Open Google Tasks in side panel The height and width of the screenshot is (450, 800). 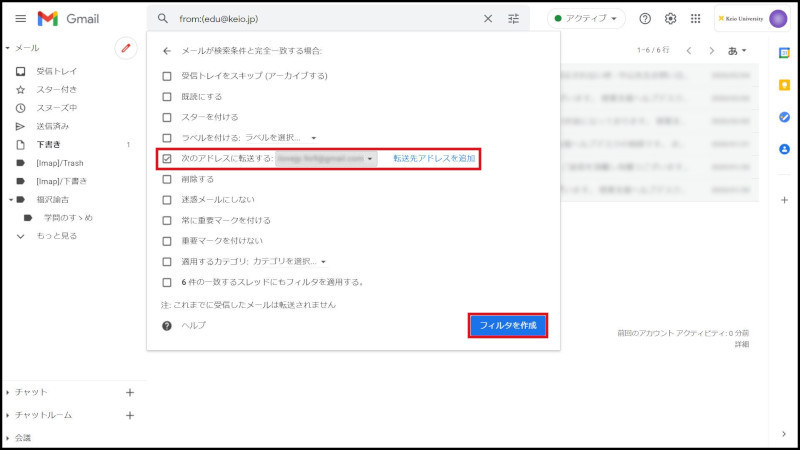[x=784, y=117]
